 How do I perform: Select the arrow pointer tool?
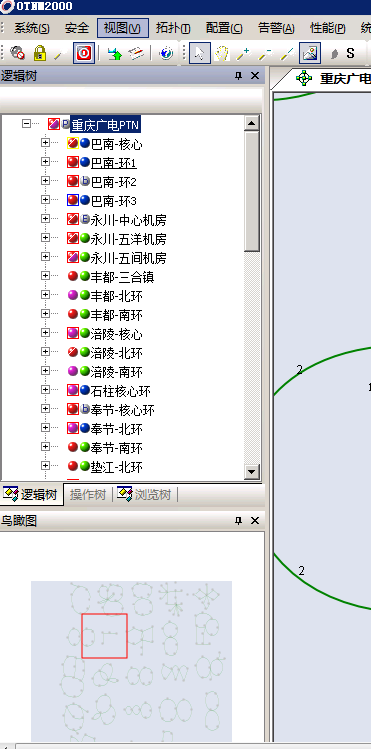pyautogui.click(x=200, y=53)
